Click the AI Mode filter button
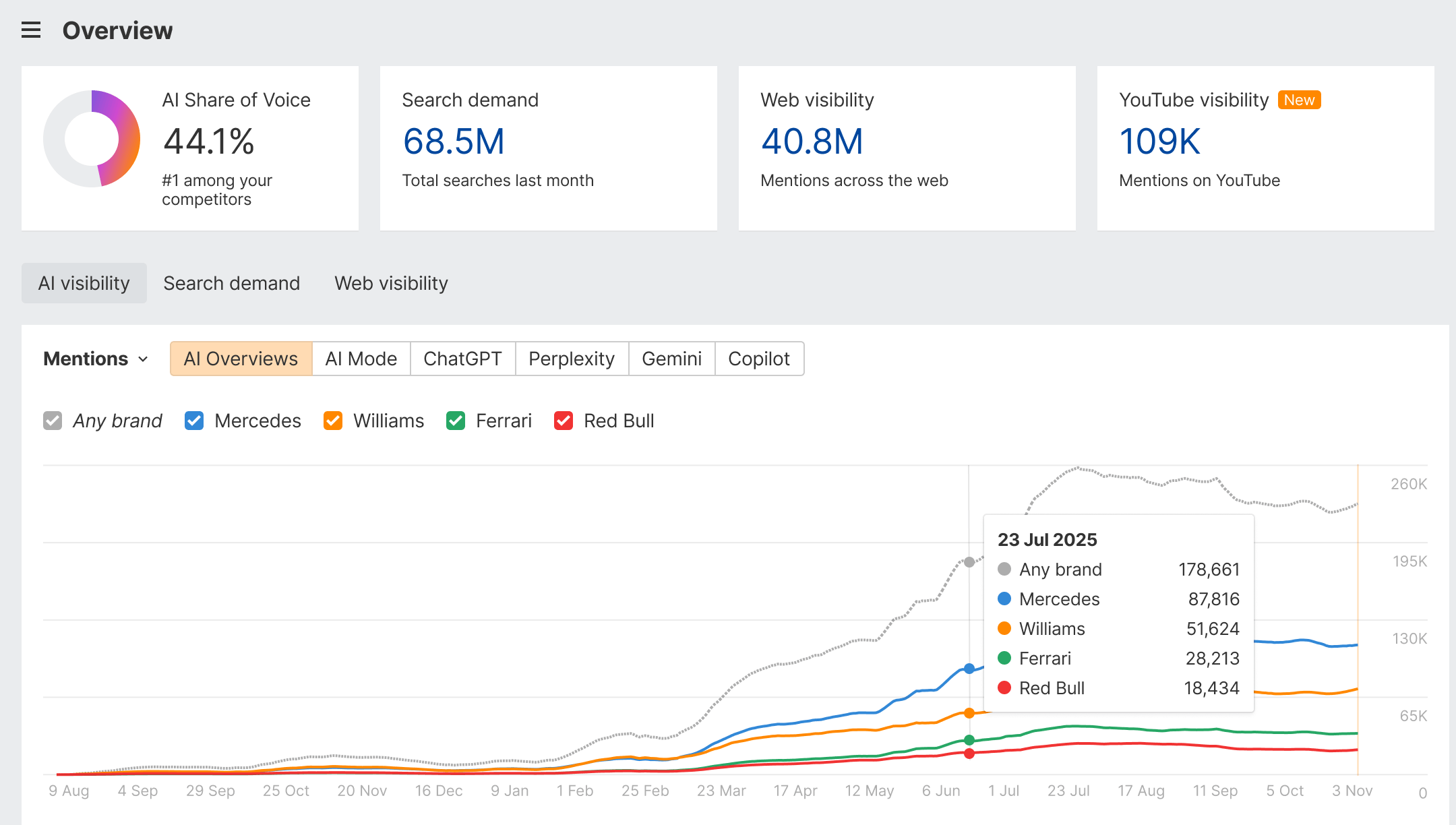 361,359
